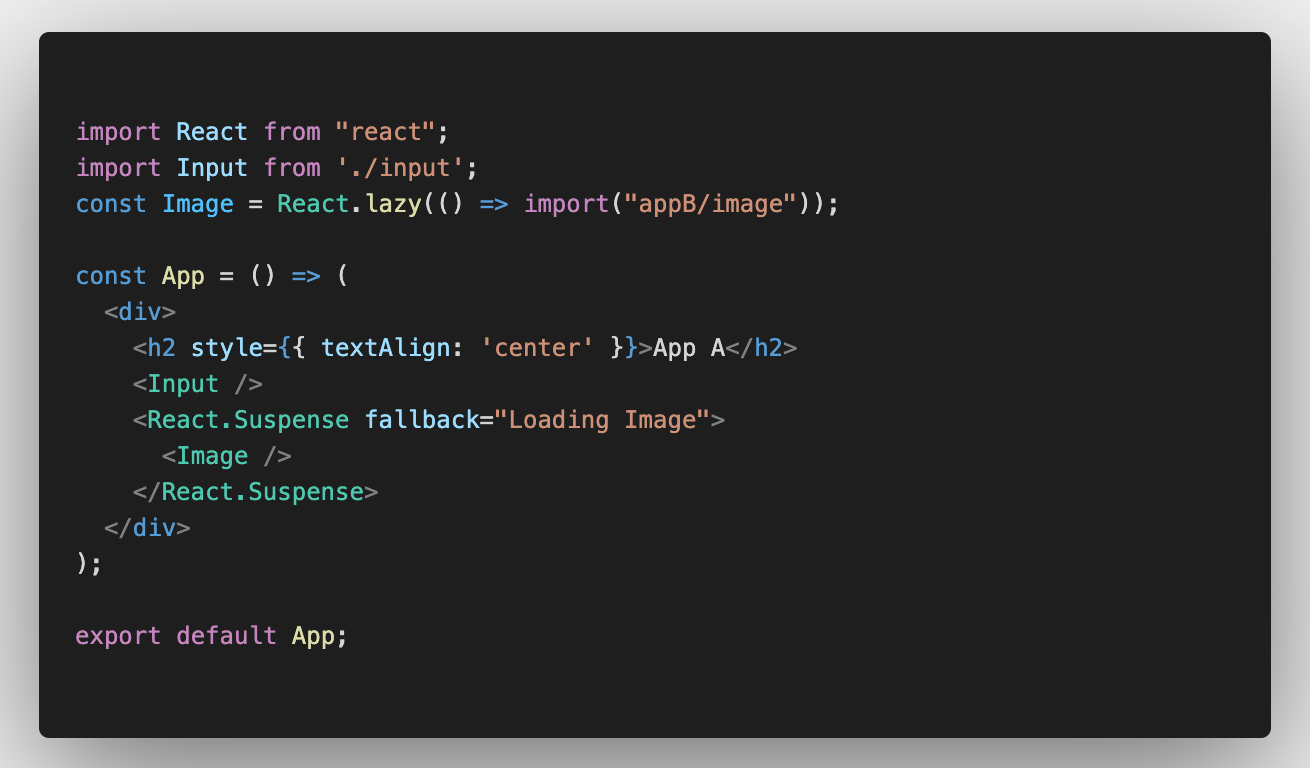Click the fallback attribute name

tap(422, 420)
